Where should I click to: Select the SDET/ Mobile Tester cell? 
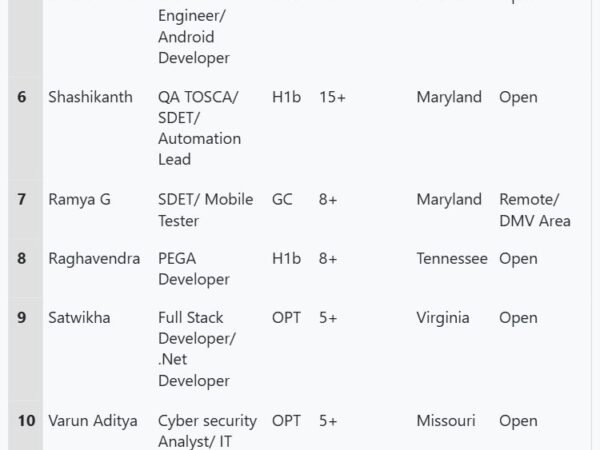point(205,210)
